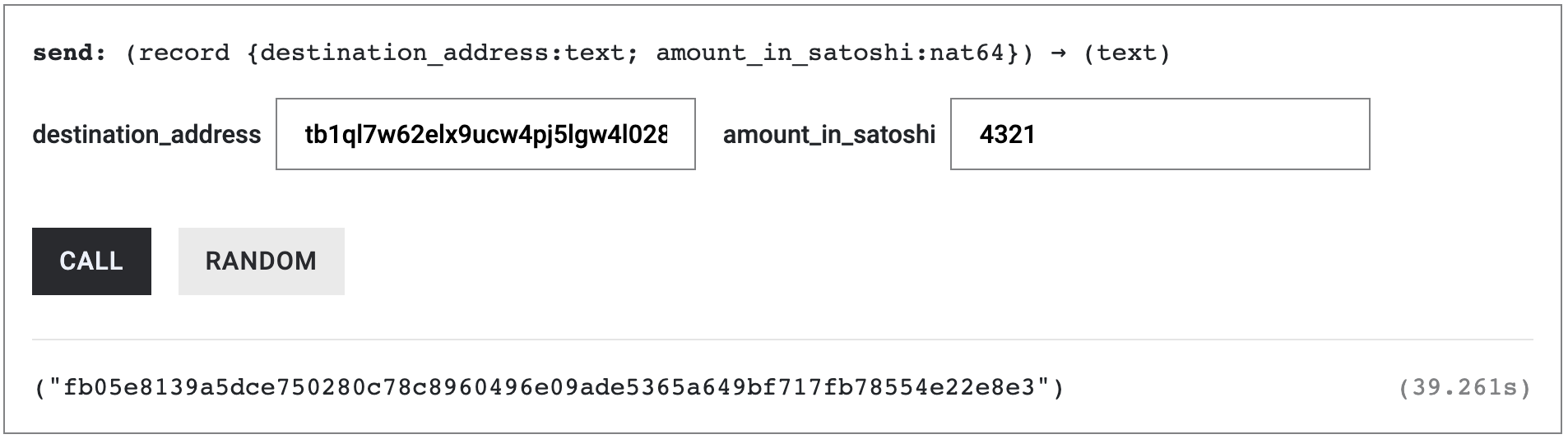Click the CALL button
This screenshot has height=439, width=1568.
pyautogui.click(x=91, y=261)
